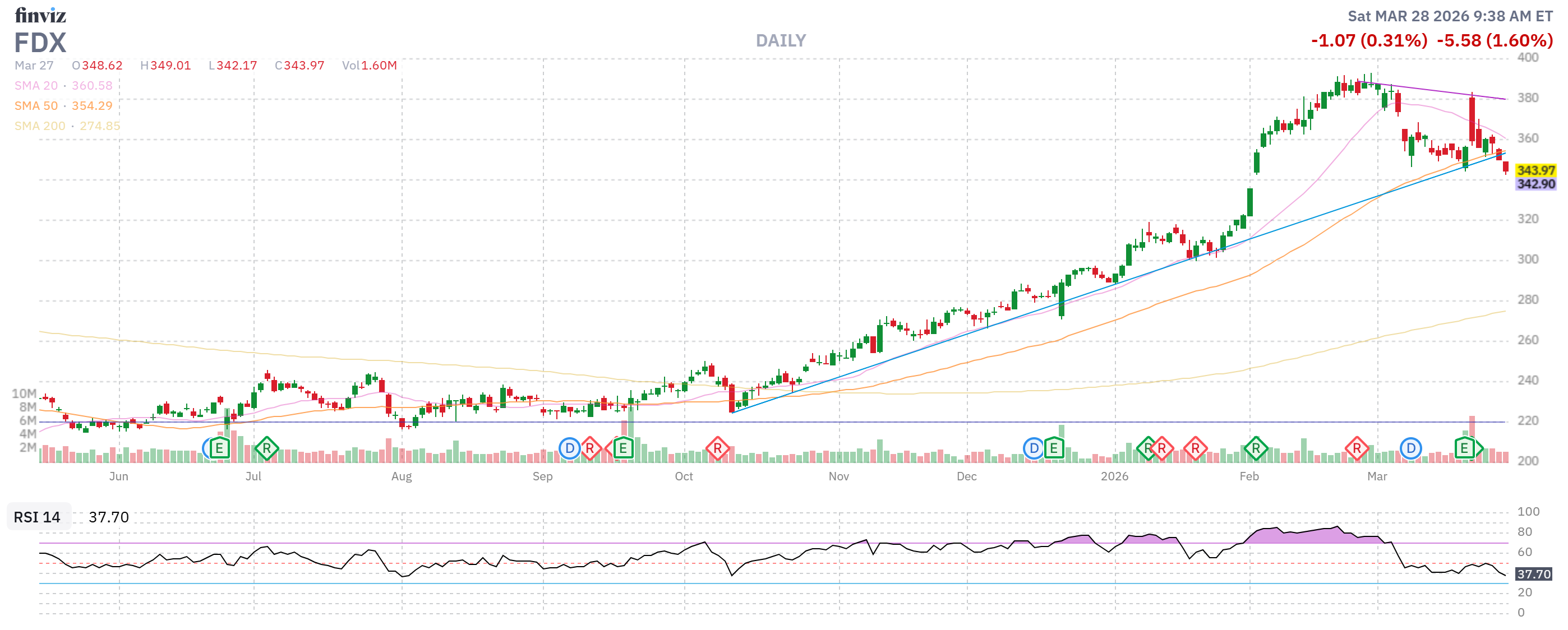This screenshot has width=1568, height=630.
Task: Click the blue D dividend marker in September
Action: [569, 449]
